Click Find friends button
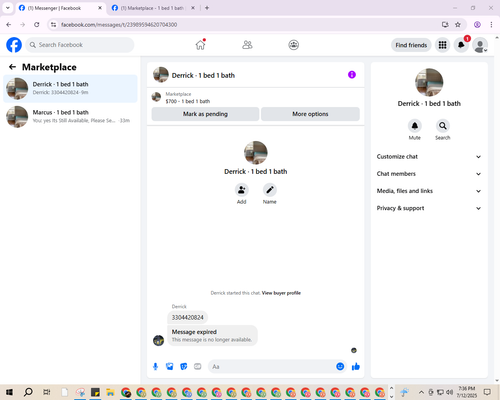Screen dimensions: 500x400 point(411,45)
